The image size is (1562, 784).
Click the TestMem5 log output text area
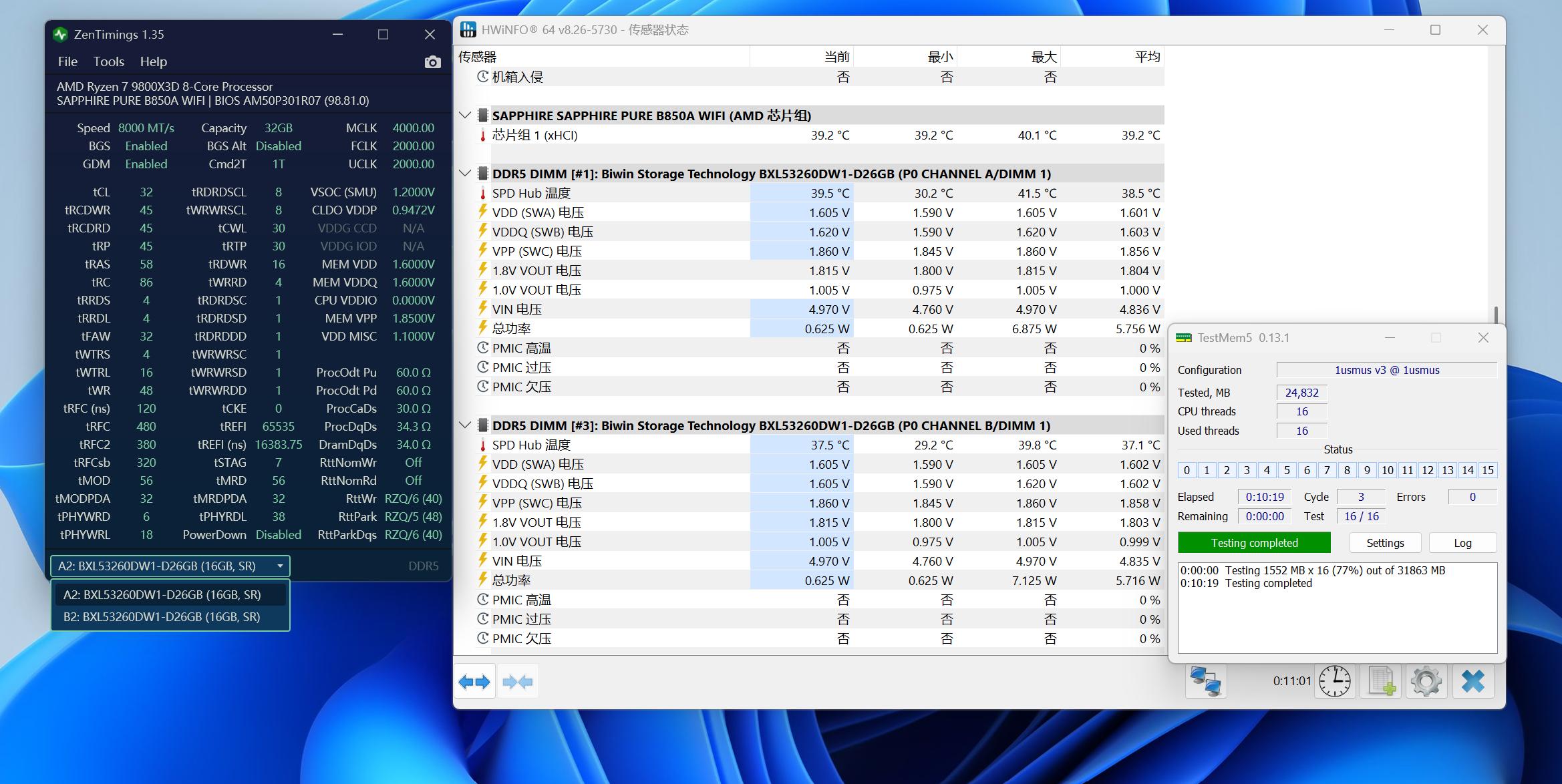(x=1338, y=608)
